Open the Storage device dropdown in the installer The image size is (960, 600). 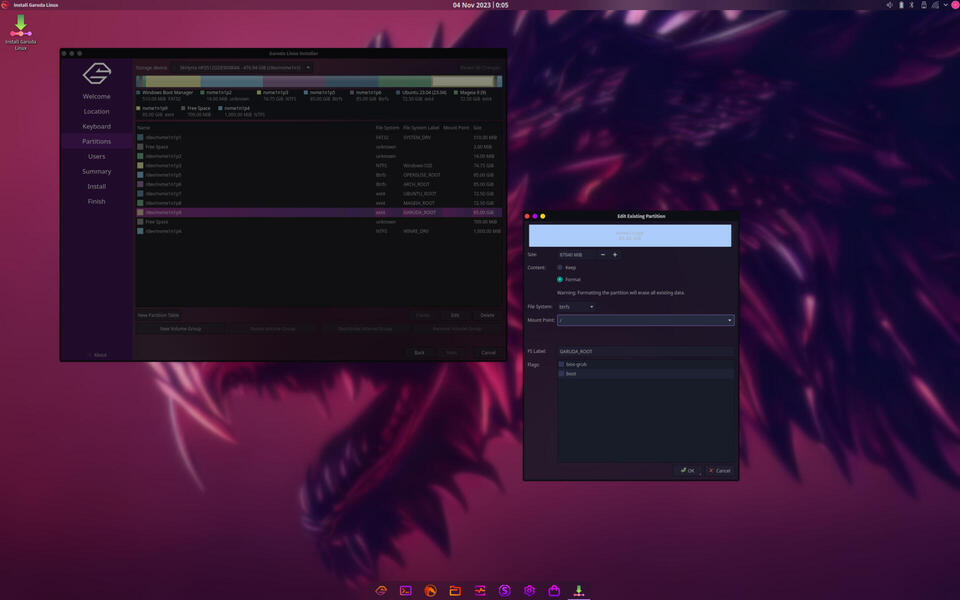point(243,67)
